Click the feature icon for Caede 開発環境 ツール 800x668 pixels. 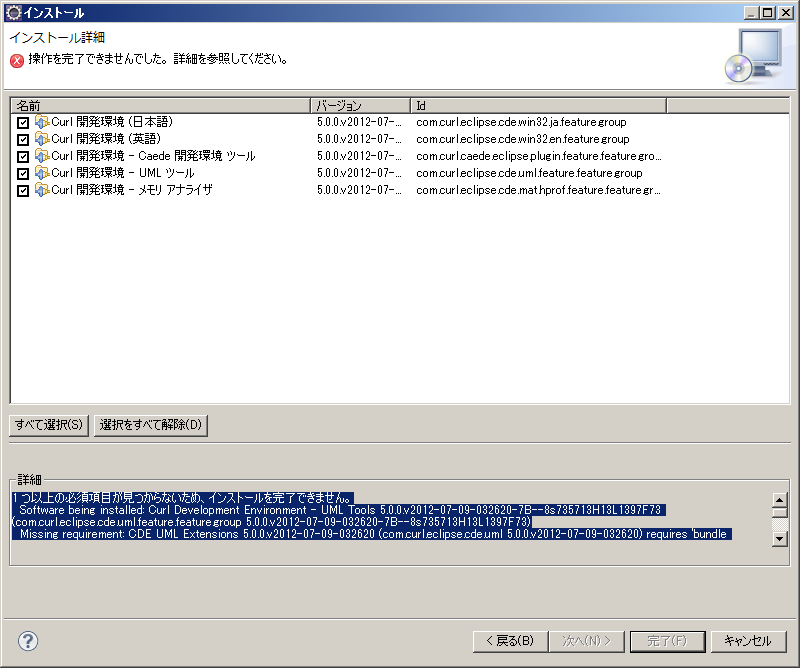click(42, 156)
